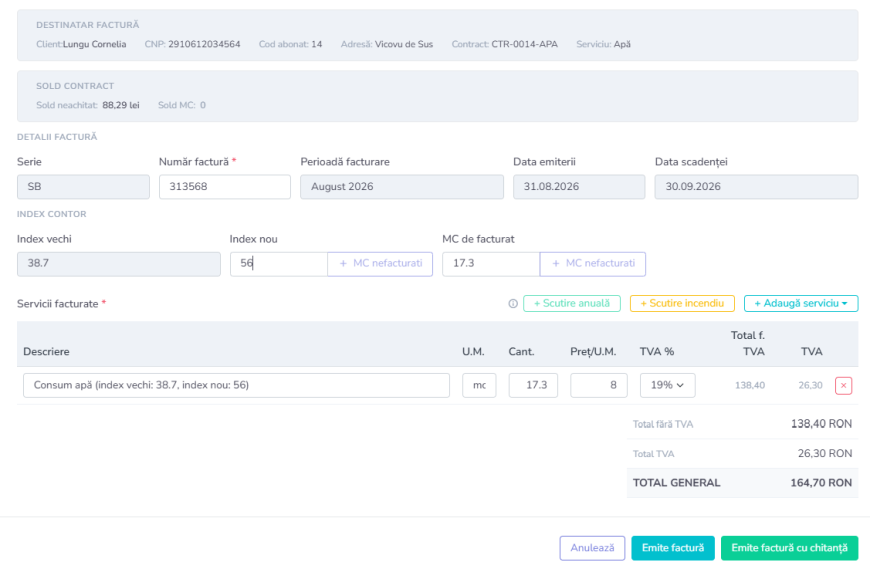Apply Scutire anuală exemption

(571, 303)
